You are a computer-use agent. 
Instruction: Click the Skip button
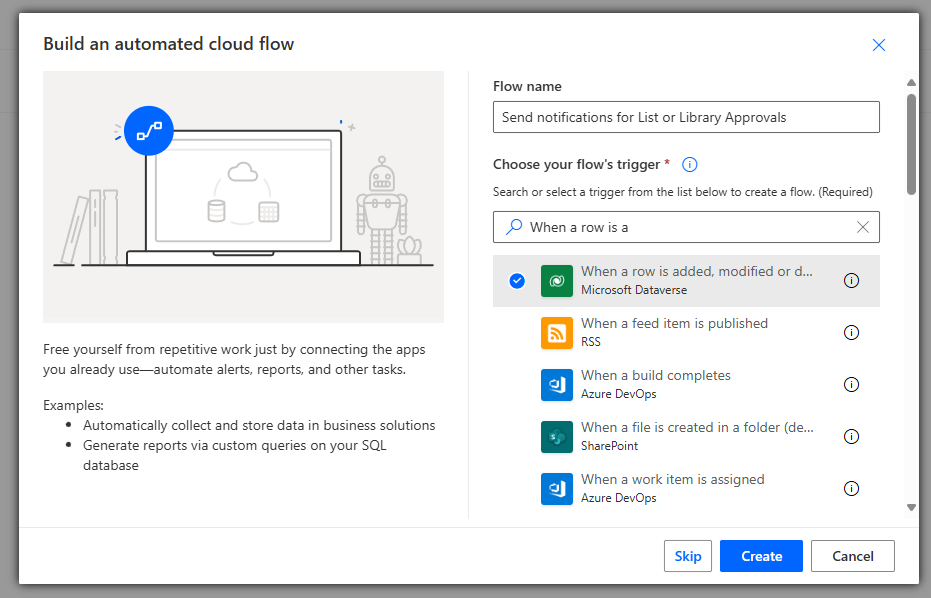(x=688, y=556)
